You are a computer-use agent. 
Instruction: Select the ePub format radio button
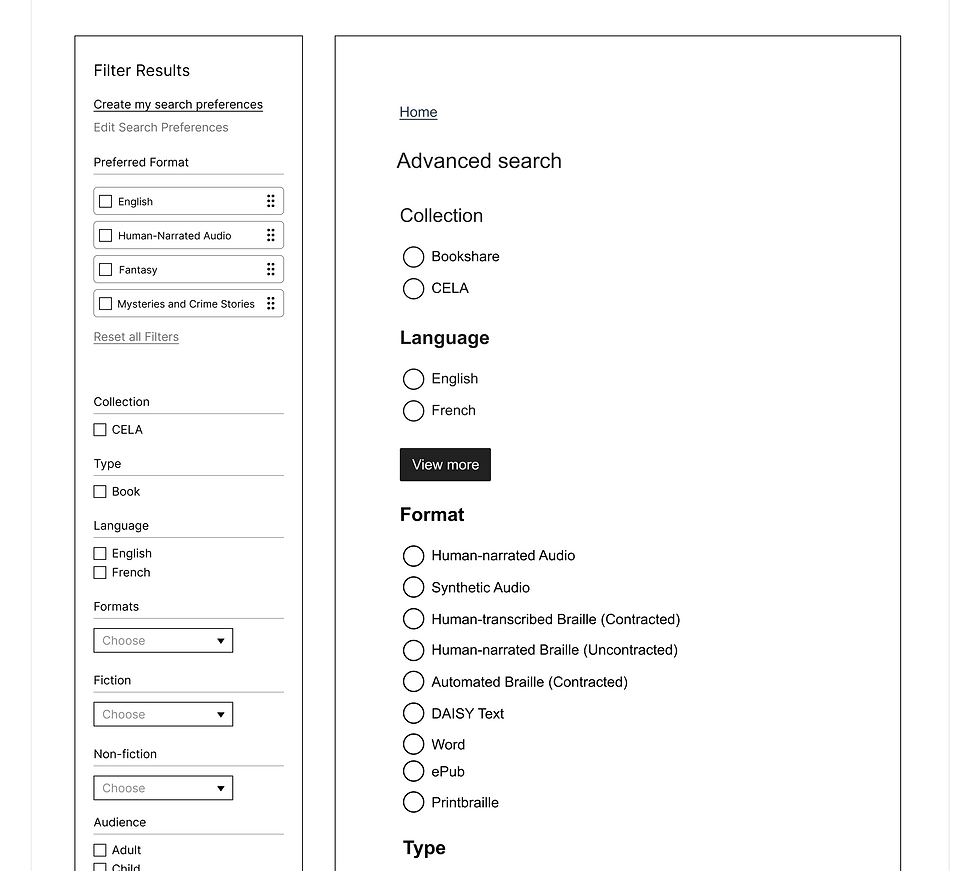point(413,771)
